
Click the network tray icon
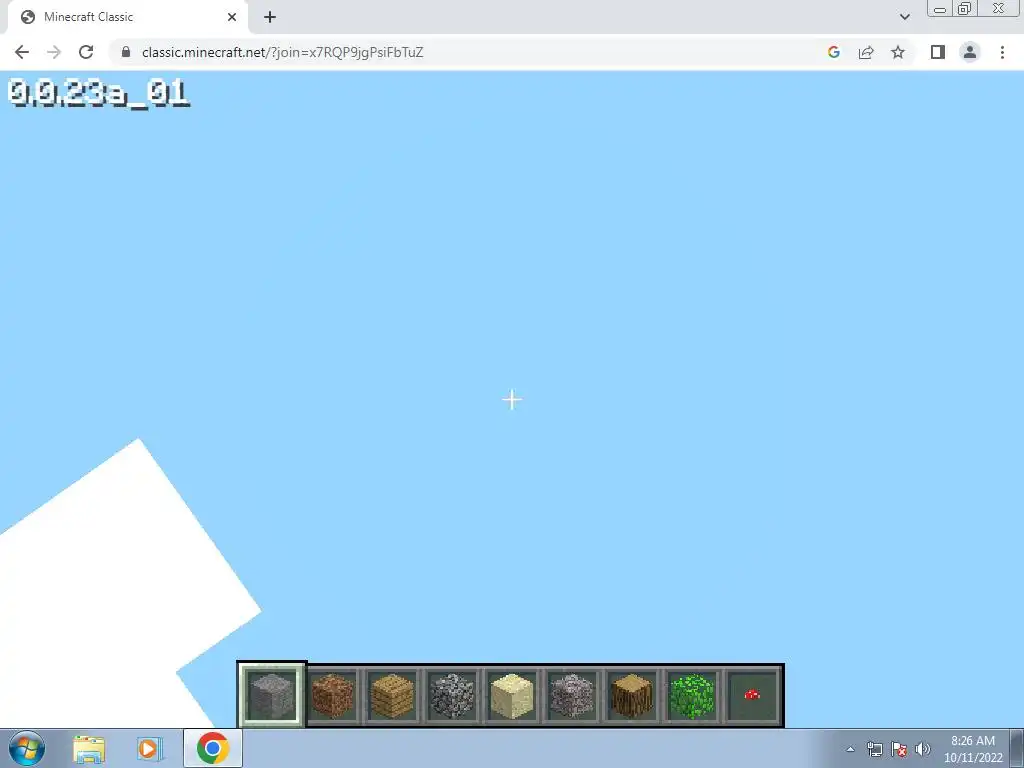tap(874, 749)
